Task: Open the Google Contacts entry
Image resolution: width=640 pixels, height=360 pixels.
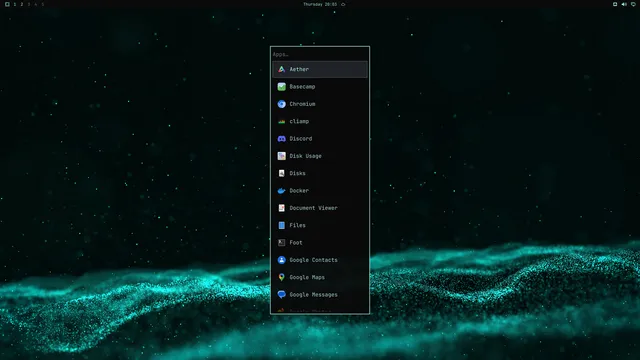Action: tap(320, 260)
